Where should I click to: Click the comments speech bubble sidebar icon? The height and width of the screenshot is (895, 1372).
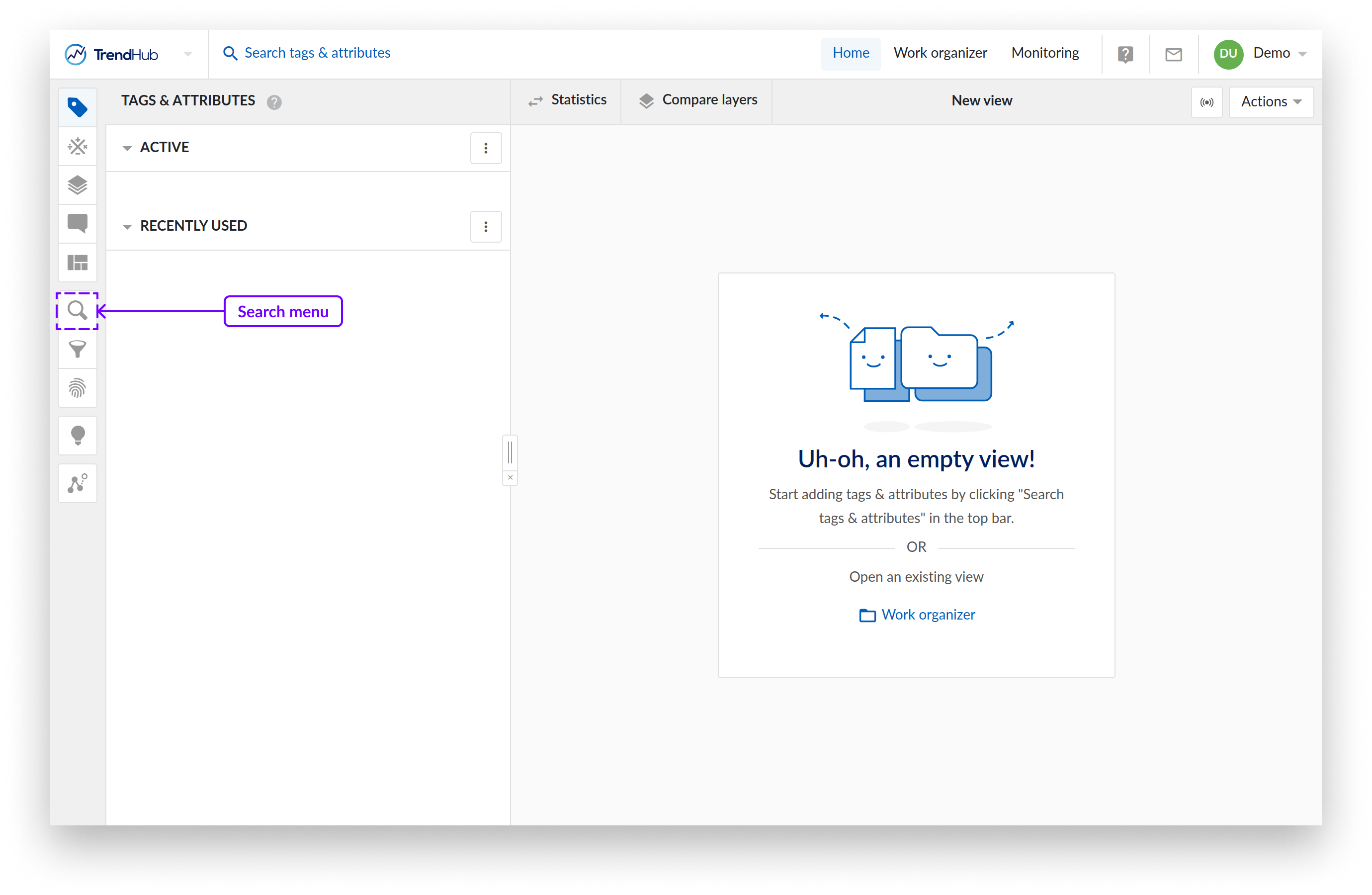[77, 223]
